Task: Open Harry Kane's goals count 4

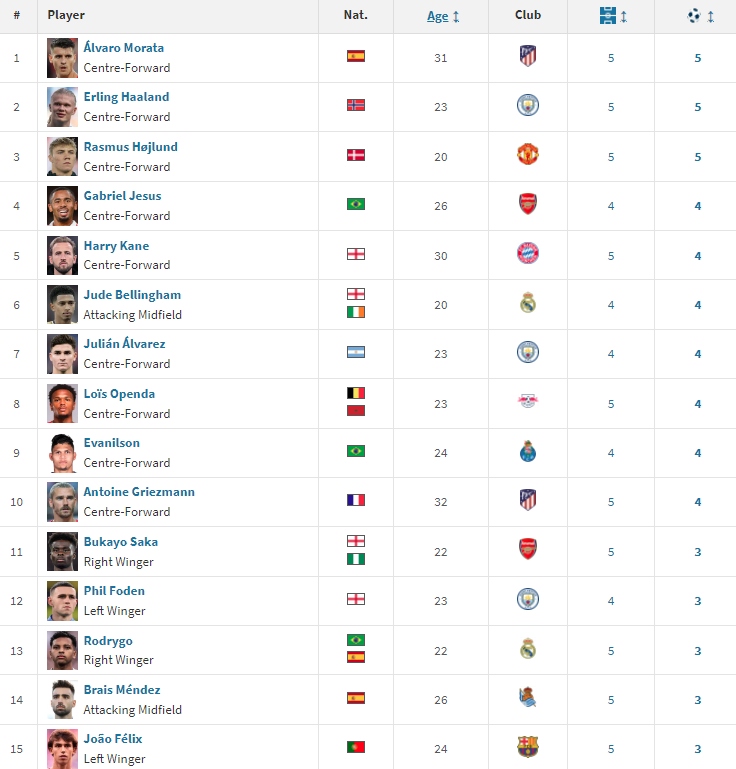Action: 698,256
